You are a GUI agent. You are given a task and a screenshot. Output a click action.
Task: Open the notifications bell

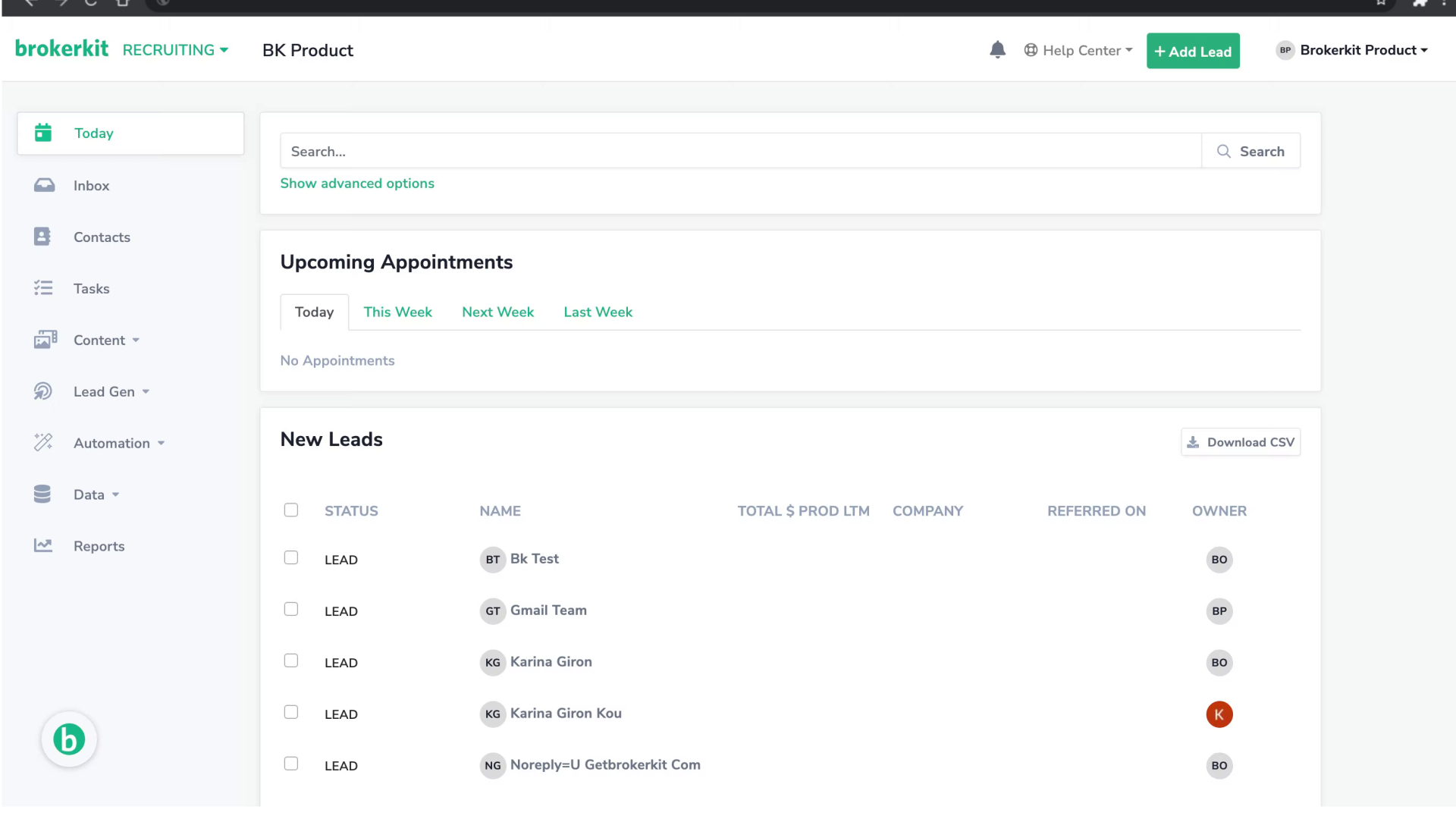(997, 50)
